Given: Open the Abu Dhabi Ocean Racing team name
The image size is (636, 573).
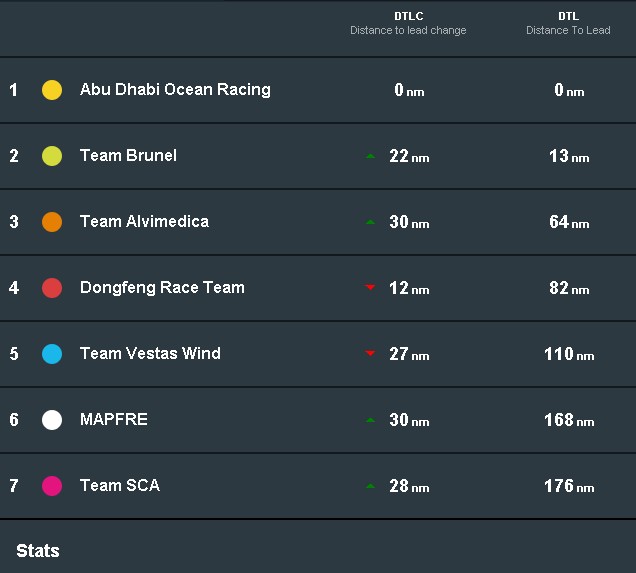Looking at the screenshot, I should pos(175,90).
